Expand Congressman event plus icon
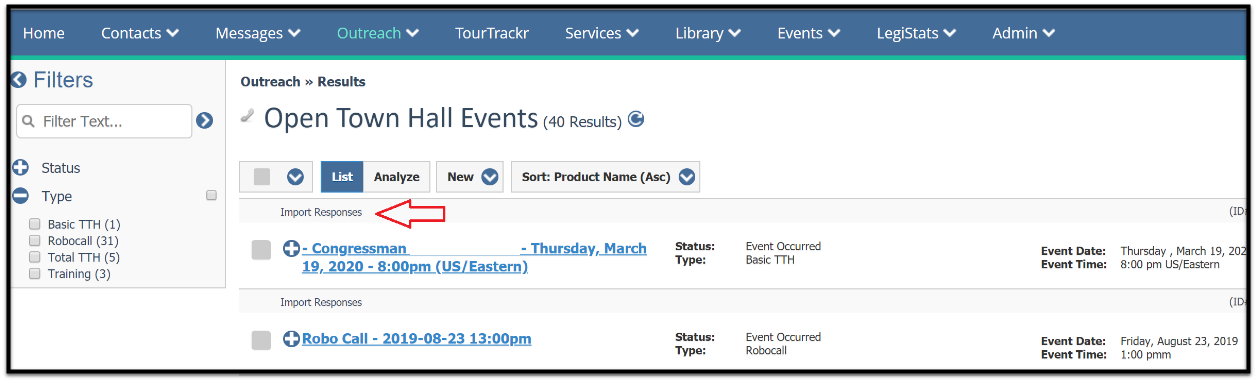Viewport: 1257px width, 382px height. [291, 249]
